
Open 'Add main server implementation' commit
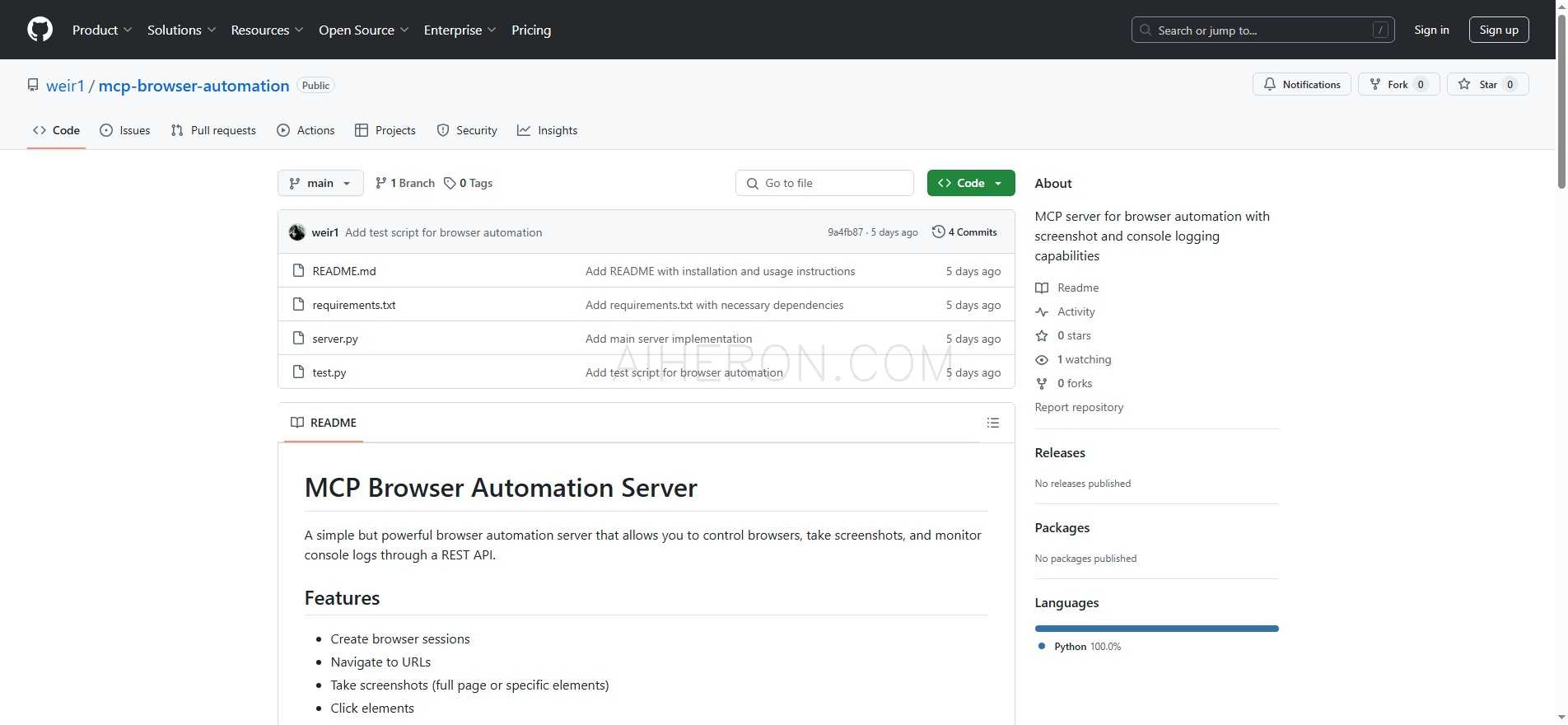[669, 339]
